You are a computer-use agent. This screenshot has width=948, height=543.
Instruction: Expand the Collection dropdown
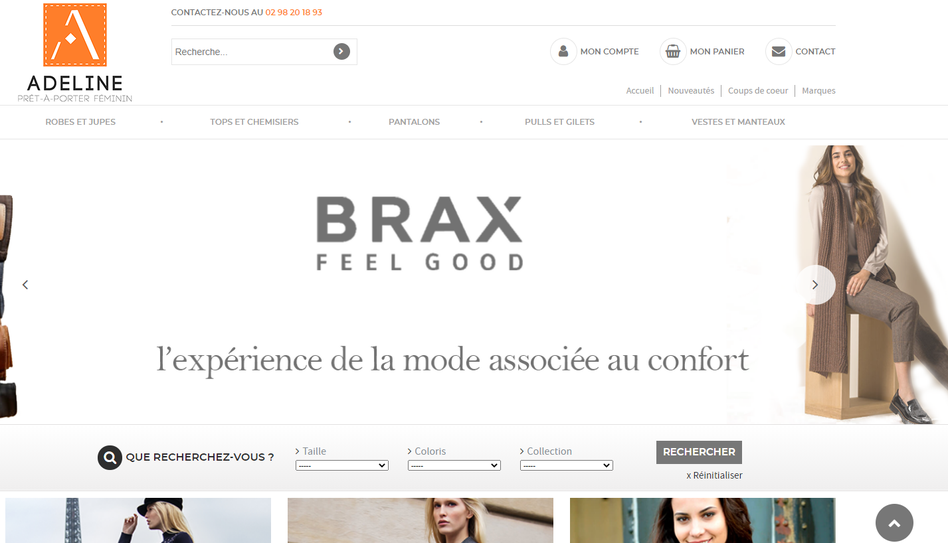(x=567, y=466)
